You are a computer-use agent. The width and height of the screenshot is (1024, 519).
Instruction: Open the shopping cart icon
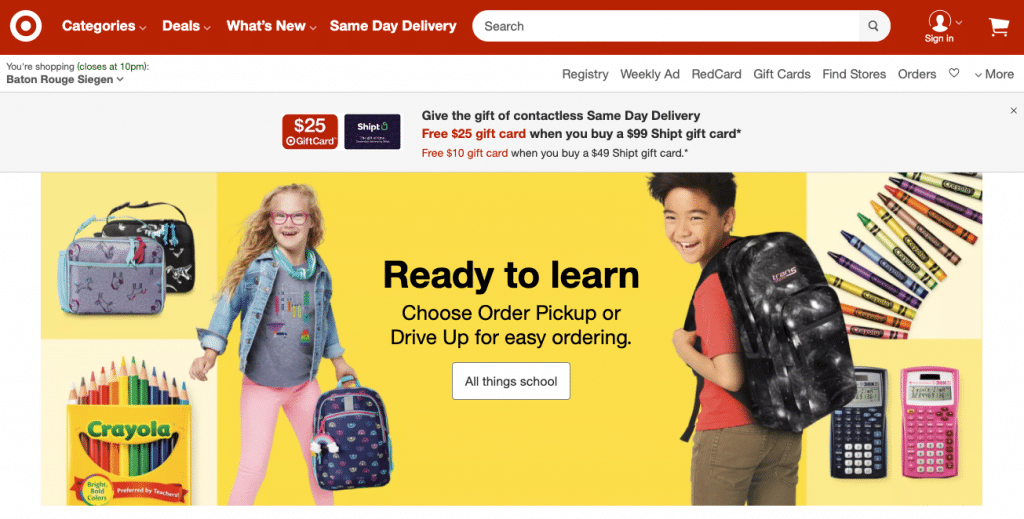tap(999, 27)
